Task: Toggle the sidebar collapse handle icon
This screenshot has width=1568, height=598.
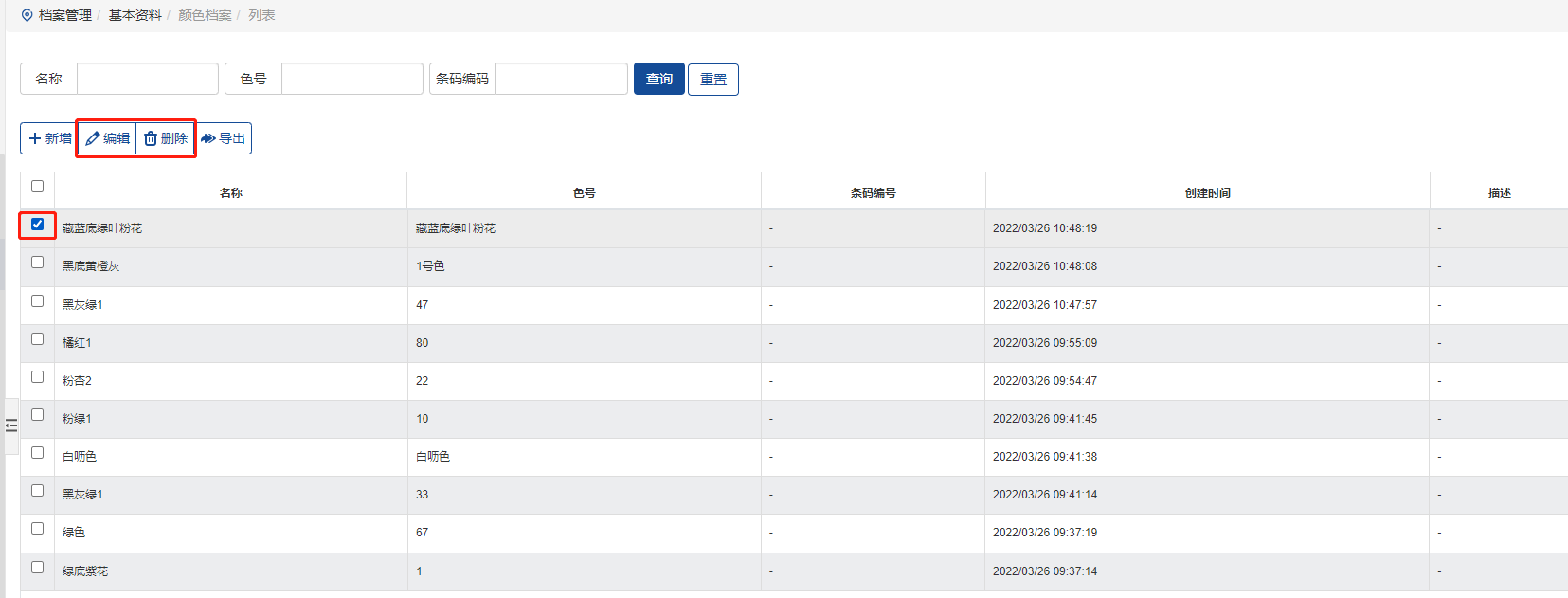Action: tap(11, 426)
